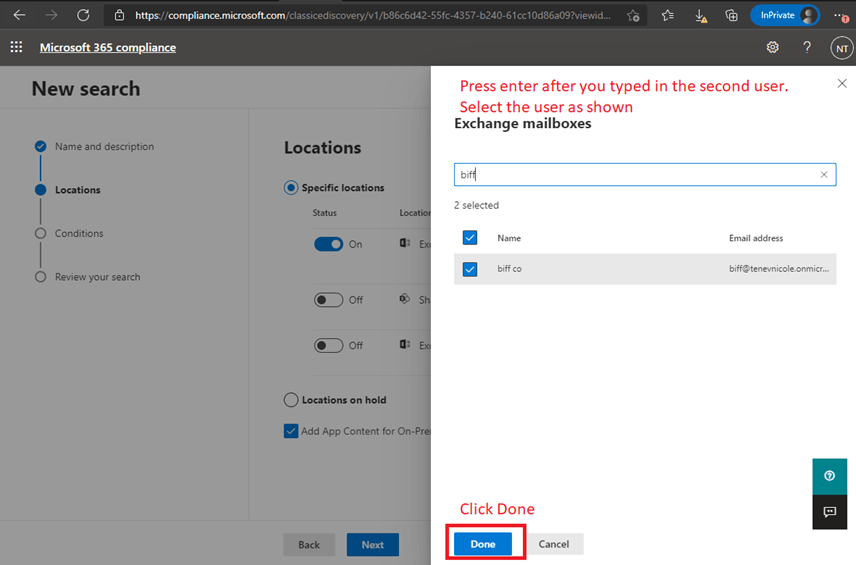856x565 pixels.
Task: Click the Exchange icon in the third location row
Action: [x=405, y=344]
